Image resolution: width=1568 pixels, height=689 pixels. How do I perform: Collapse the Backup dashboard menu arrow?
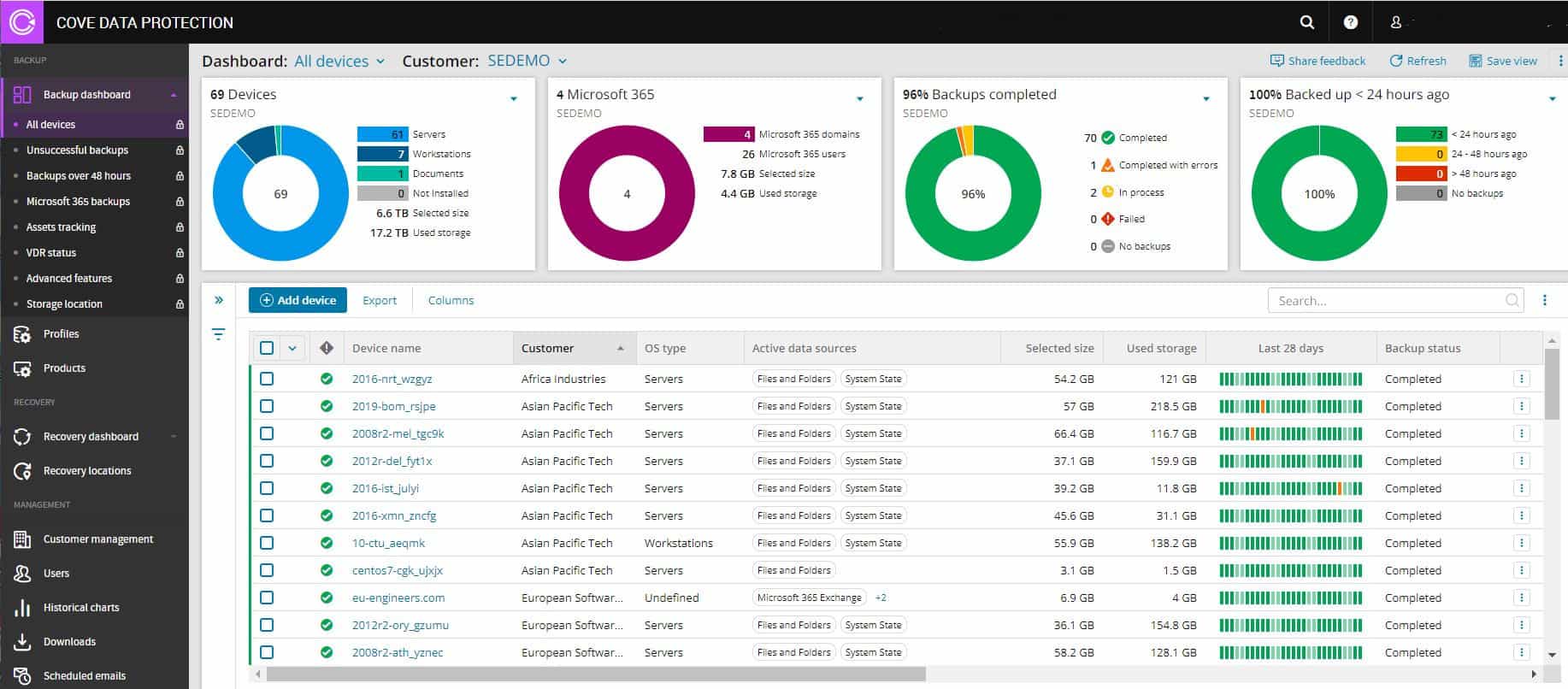(174, 95)
